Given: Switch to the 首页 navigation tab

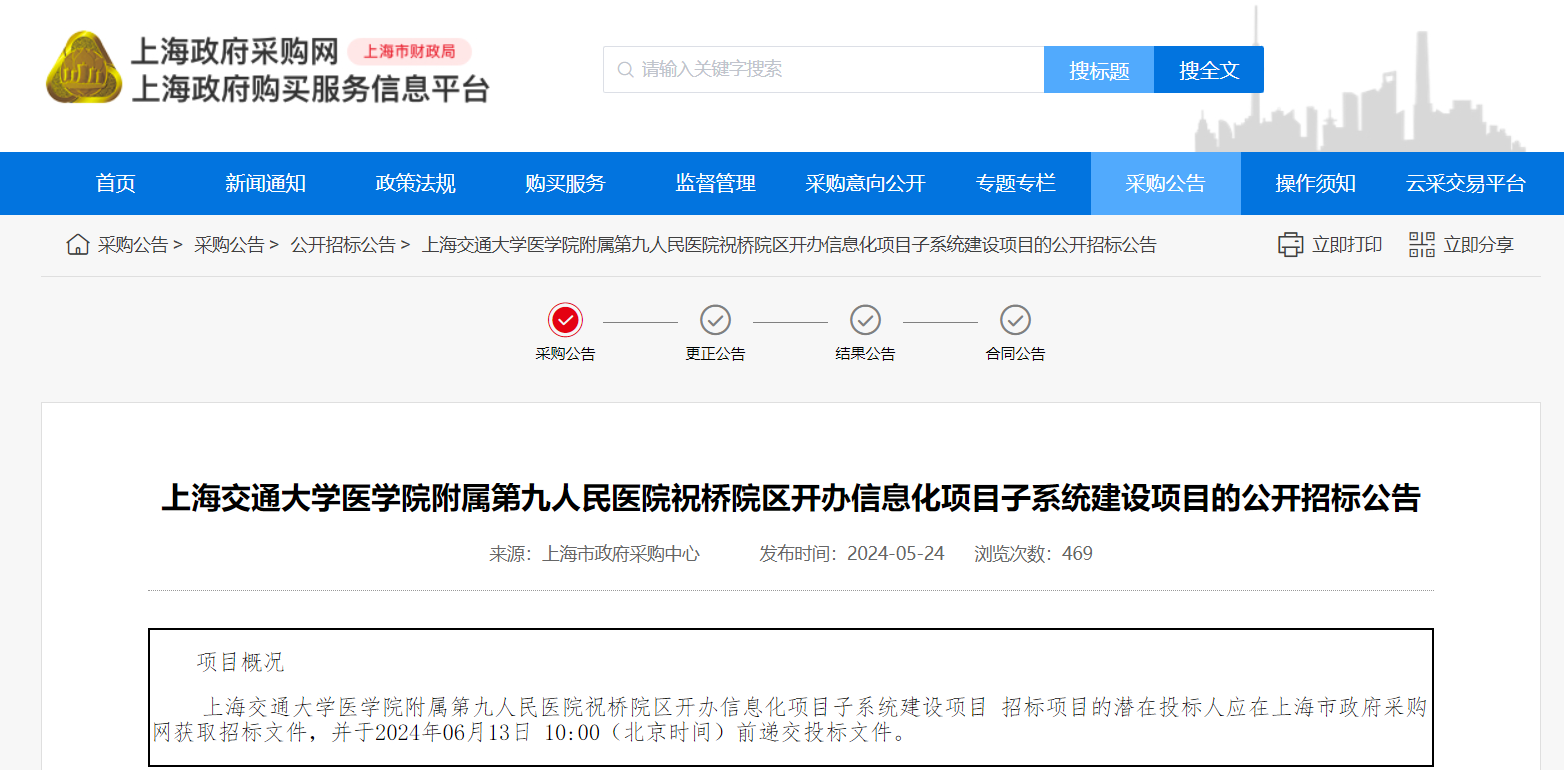Looking at the screenshot, I should point(114,183).
